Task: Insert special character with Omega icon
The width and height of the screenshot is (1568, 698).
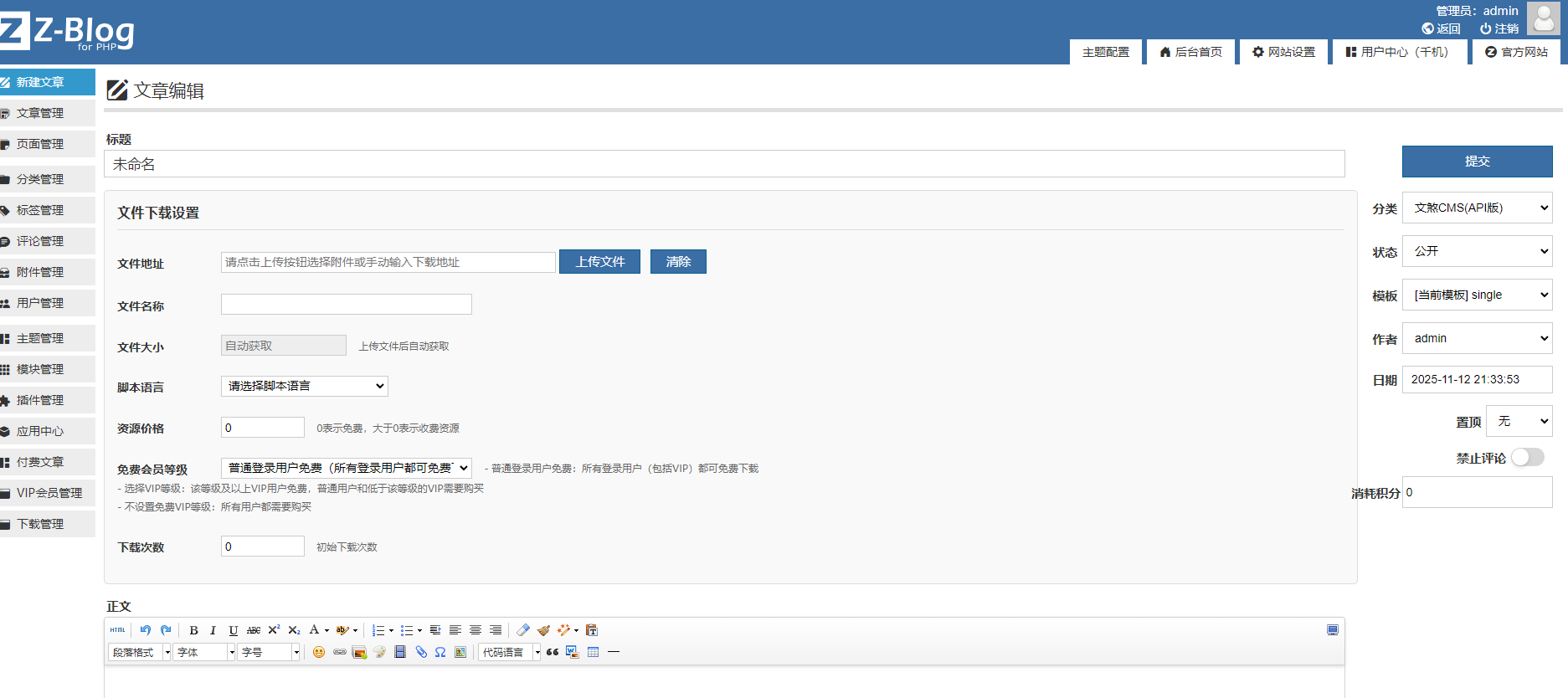Action: pos(440,652)
